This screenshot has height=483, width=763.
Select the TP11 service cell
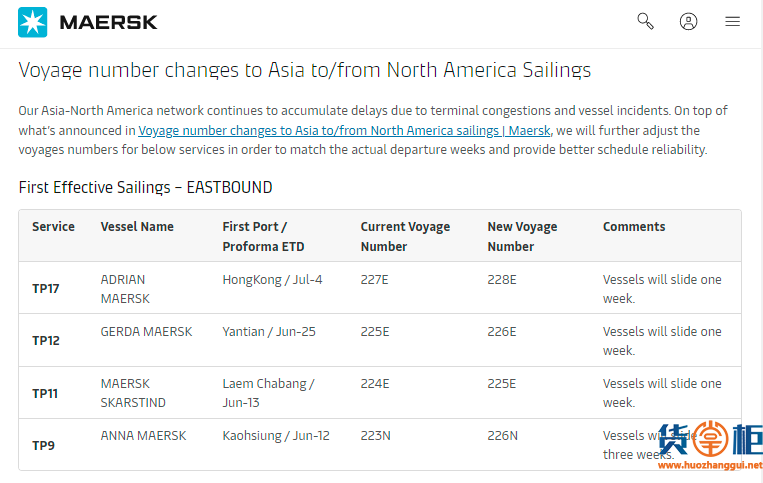(45, 393)
